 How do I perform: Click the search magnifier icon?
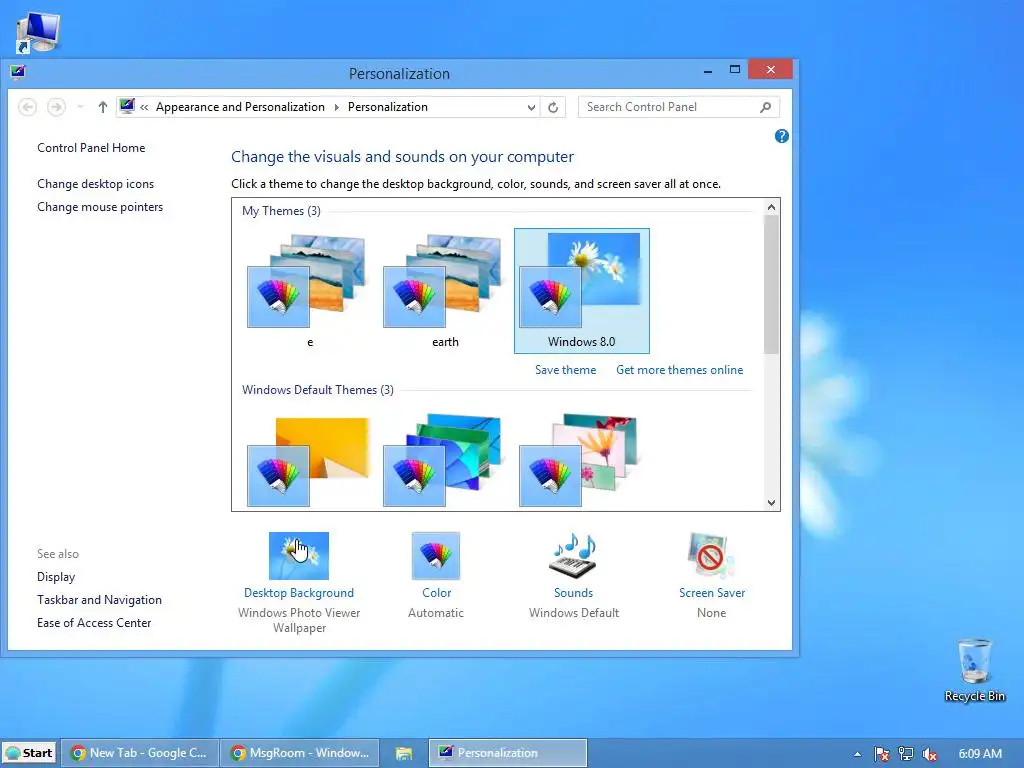pos(765,107)
